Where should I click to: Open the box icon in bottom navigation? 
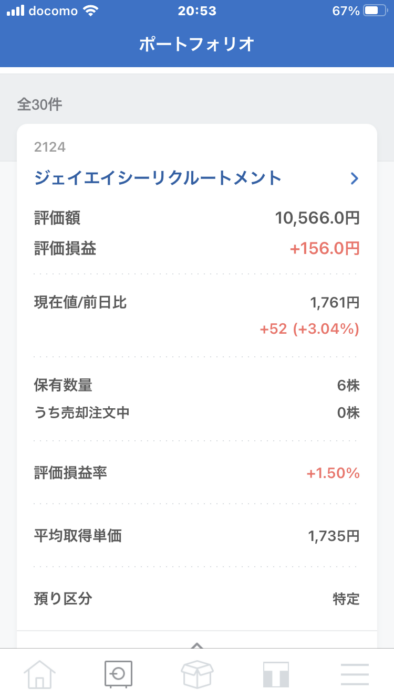click(x=197, y=674)
